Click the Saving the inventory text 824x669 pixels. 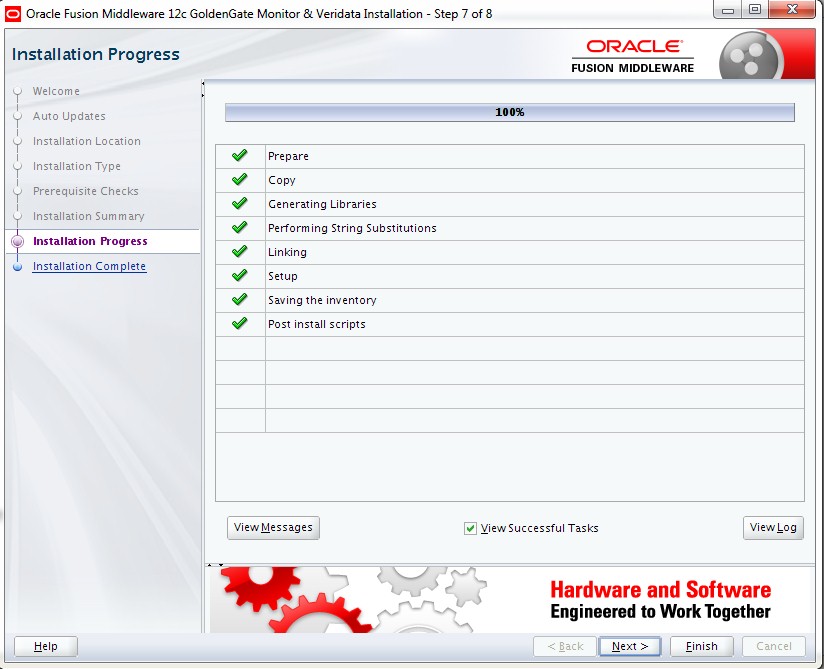tap(322, 300)
